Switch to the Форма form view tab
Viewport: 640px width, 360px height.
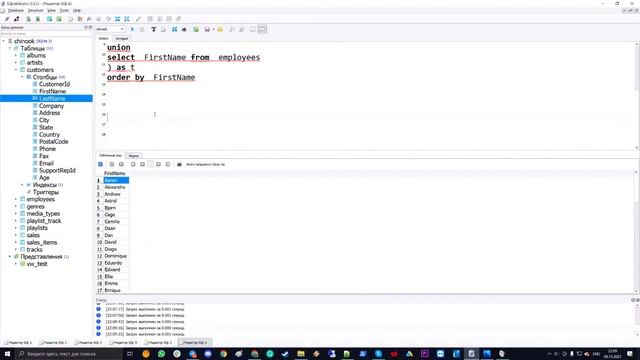[133, 156]
